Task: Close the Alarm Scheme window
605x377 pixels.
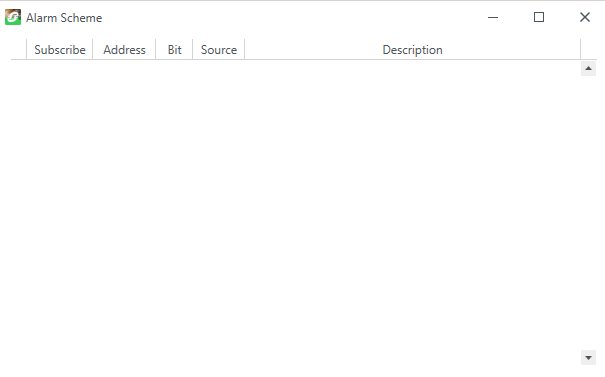Action: pos(585,17)
